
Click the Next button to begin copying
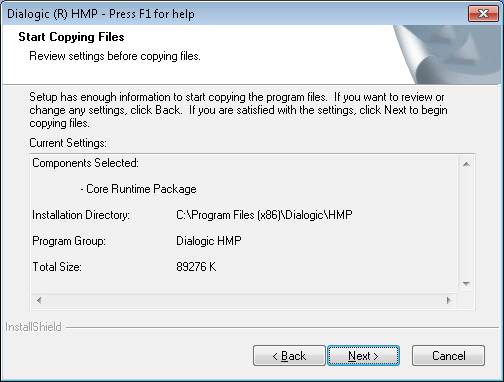pyautogui.click(x=363, y=356)
